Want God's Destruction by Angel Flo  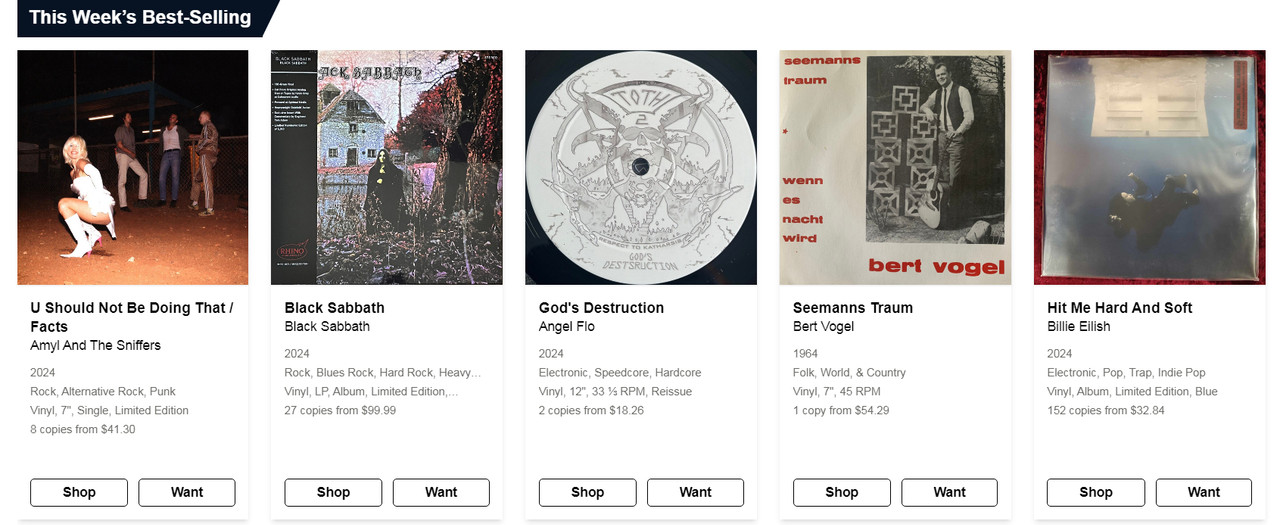[x=695, y=492]
